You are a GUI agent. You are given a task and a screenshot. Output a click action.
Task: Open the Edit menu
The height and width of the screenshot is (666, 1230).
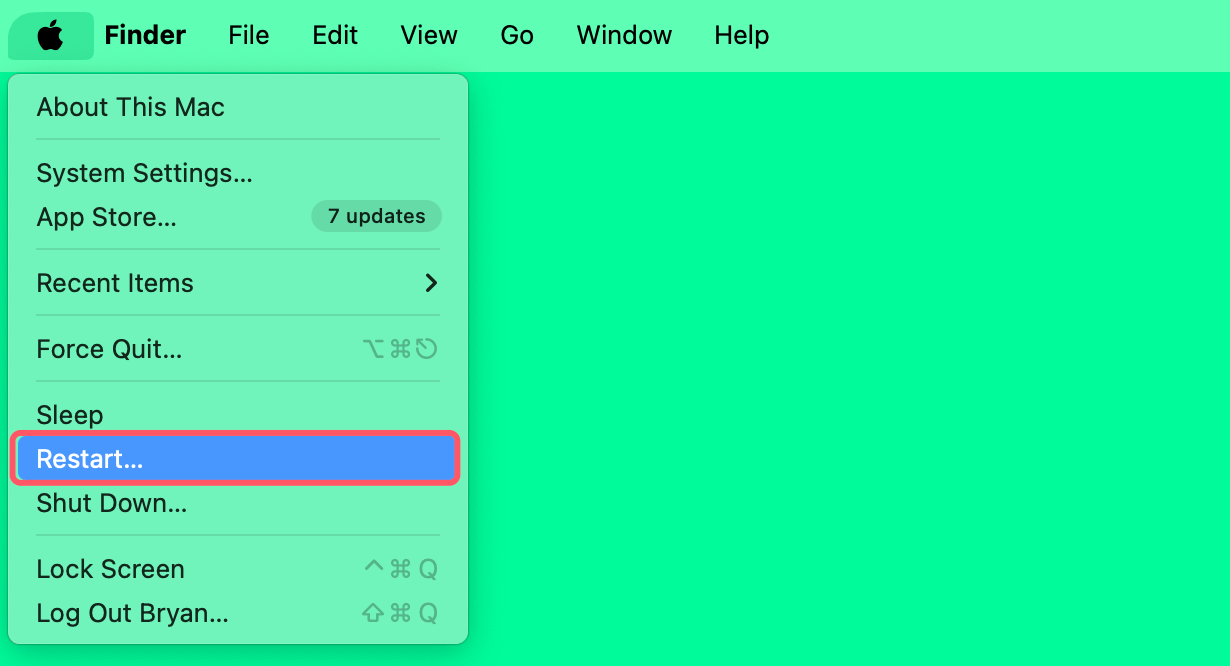(334, 36)
